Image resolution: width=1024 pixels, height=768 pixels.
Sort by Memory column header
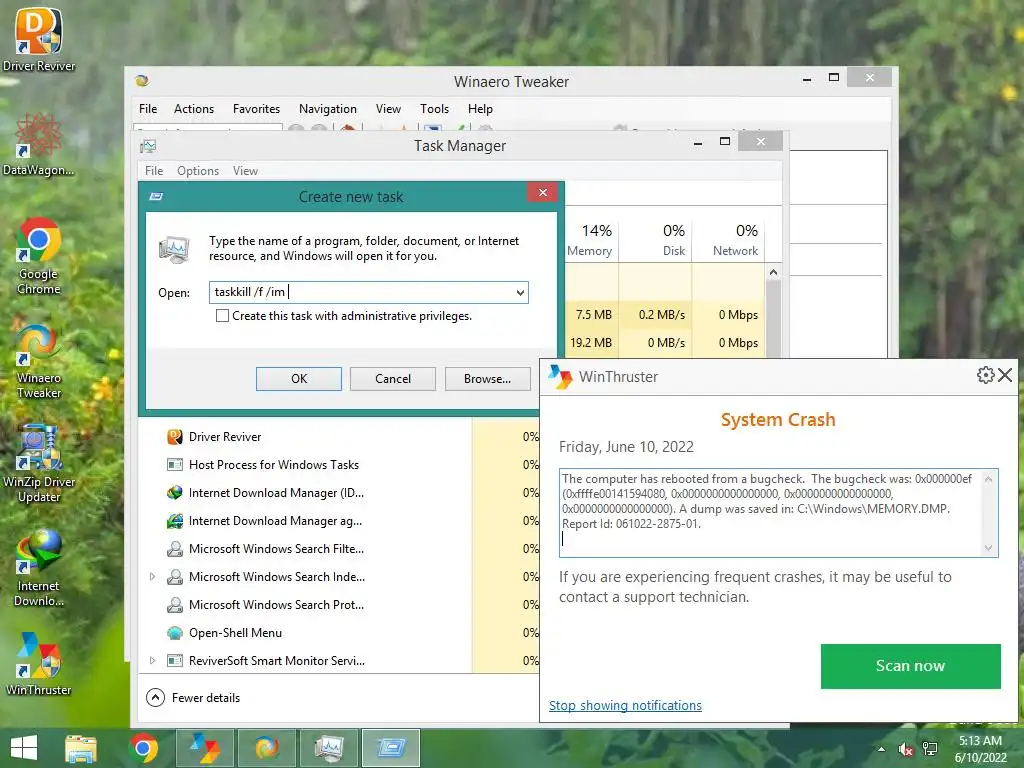tap(591, 239)
